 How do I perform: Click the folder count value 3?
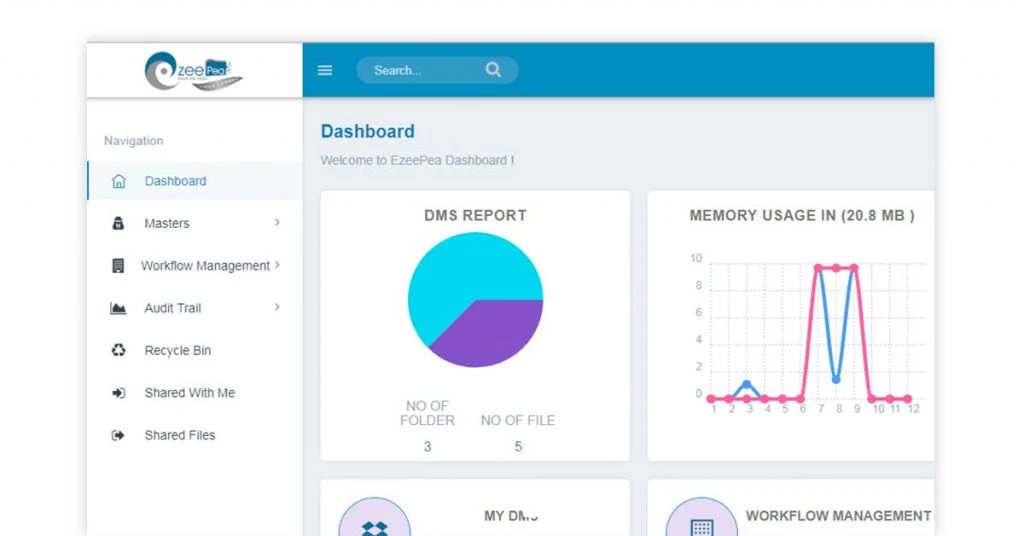coord(427,447)
